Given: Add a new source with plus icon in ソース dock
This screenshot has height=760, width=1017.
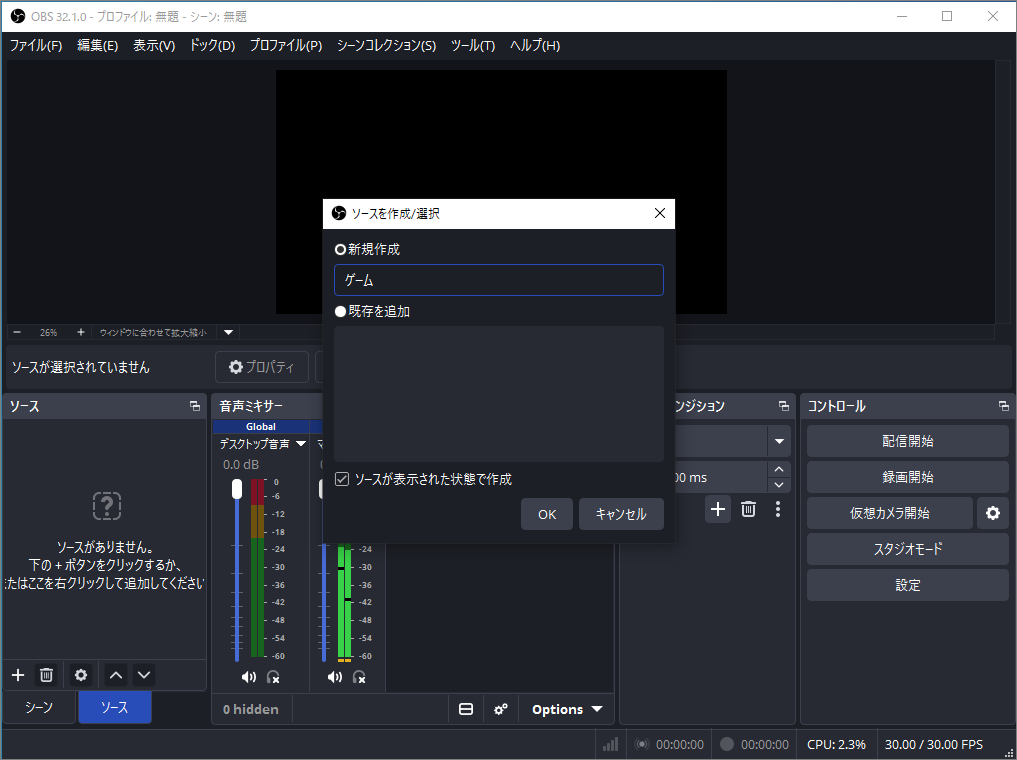Looking at the screenshot, I should [18, 675].
